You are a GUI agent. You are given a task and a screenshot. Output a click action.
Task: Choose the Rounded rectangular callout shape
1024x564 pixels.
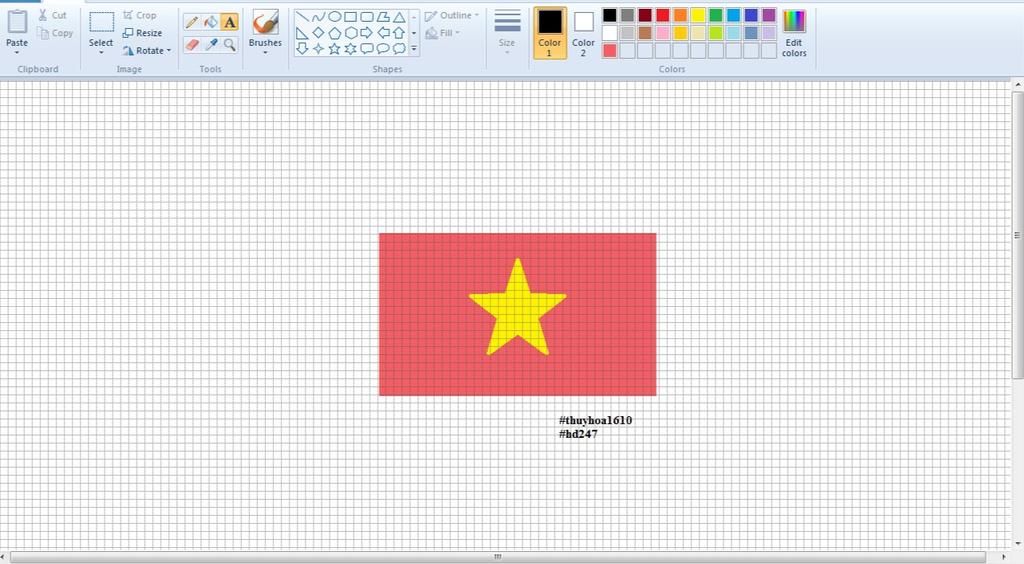pyautogui.click(x=366, y=48)
